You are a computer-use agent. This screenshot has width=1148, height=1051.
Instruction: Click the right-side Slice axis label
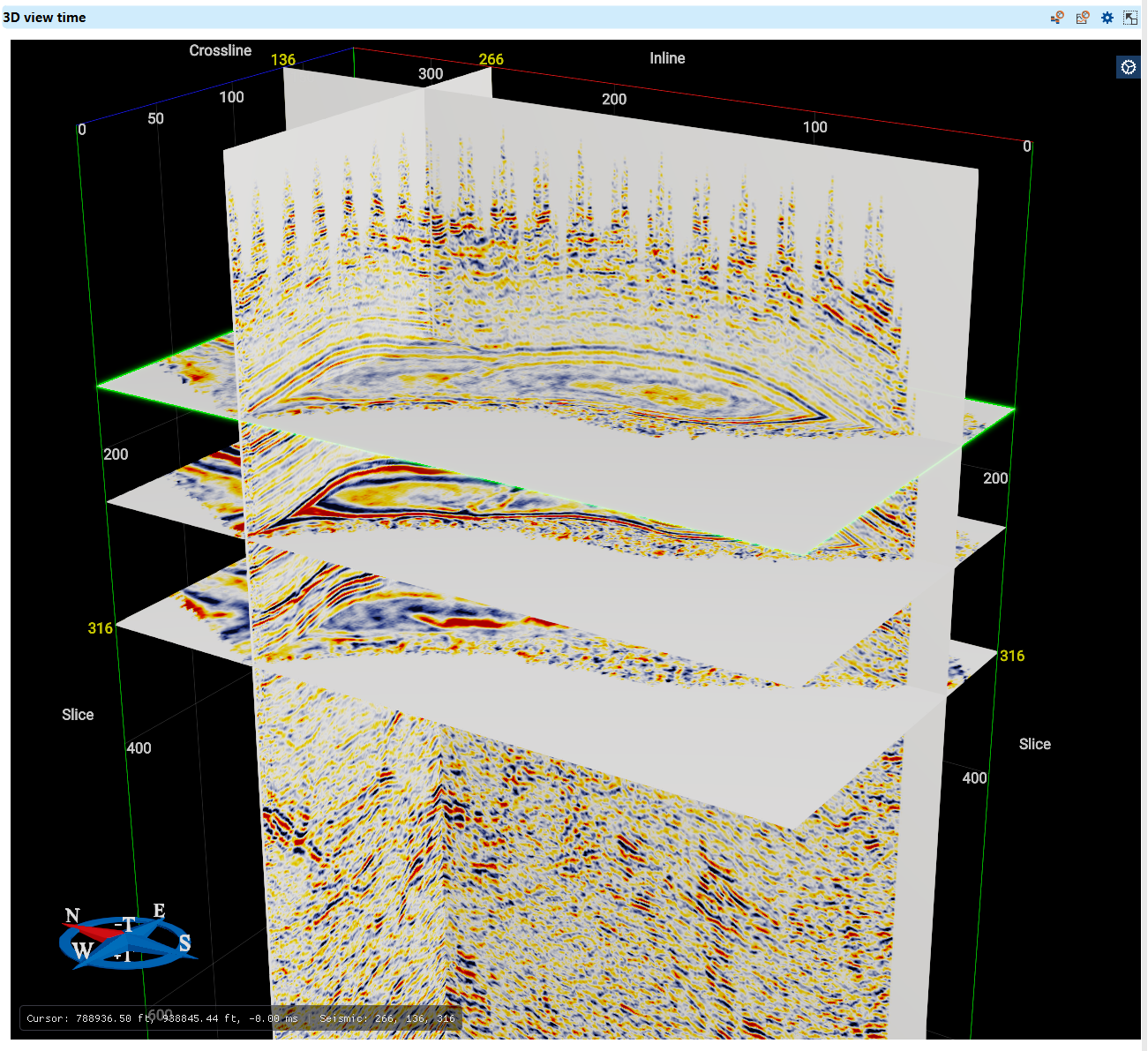pyautogui.click(x=1035, y=744)
